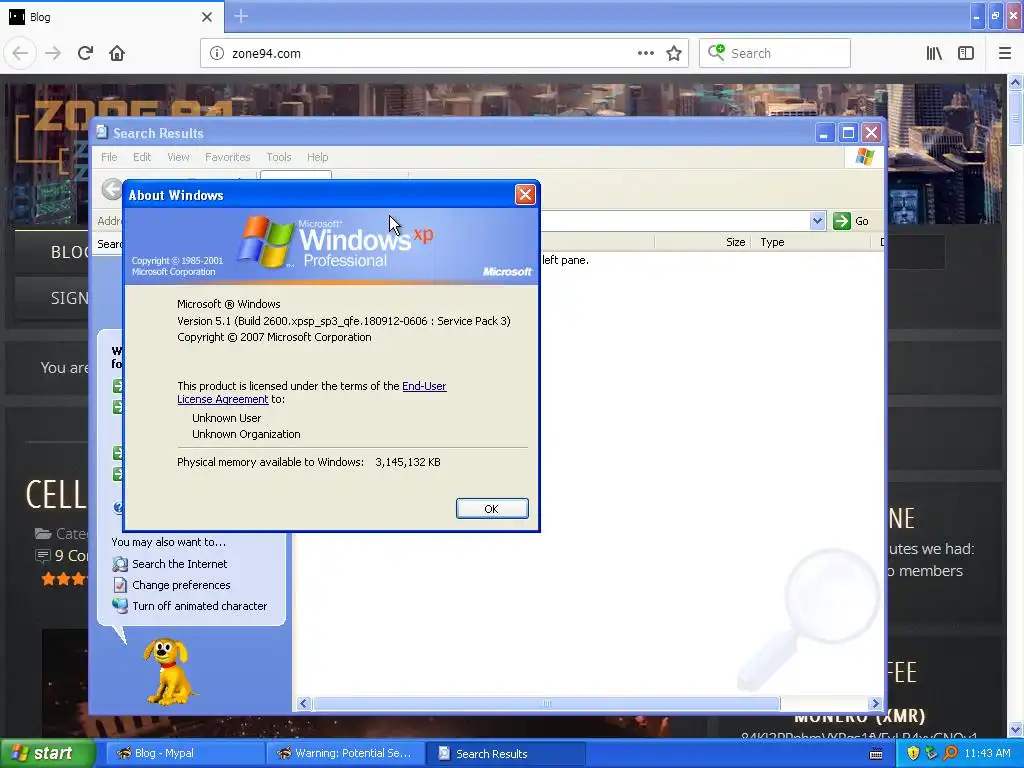Click site information icon in URL bar
The width and height of the screenshot is (1024, 768).
coord(216,54)
